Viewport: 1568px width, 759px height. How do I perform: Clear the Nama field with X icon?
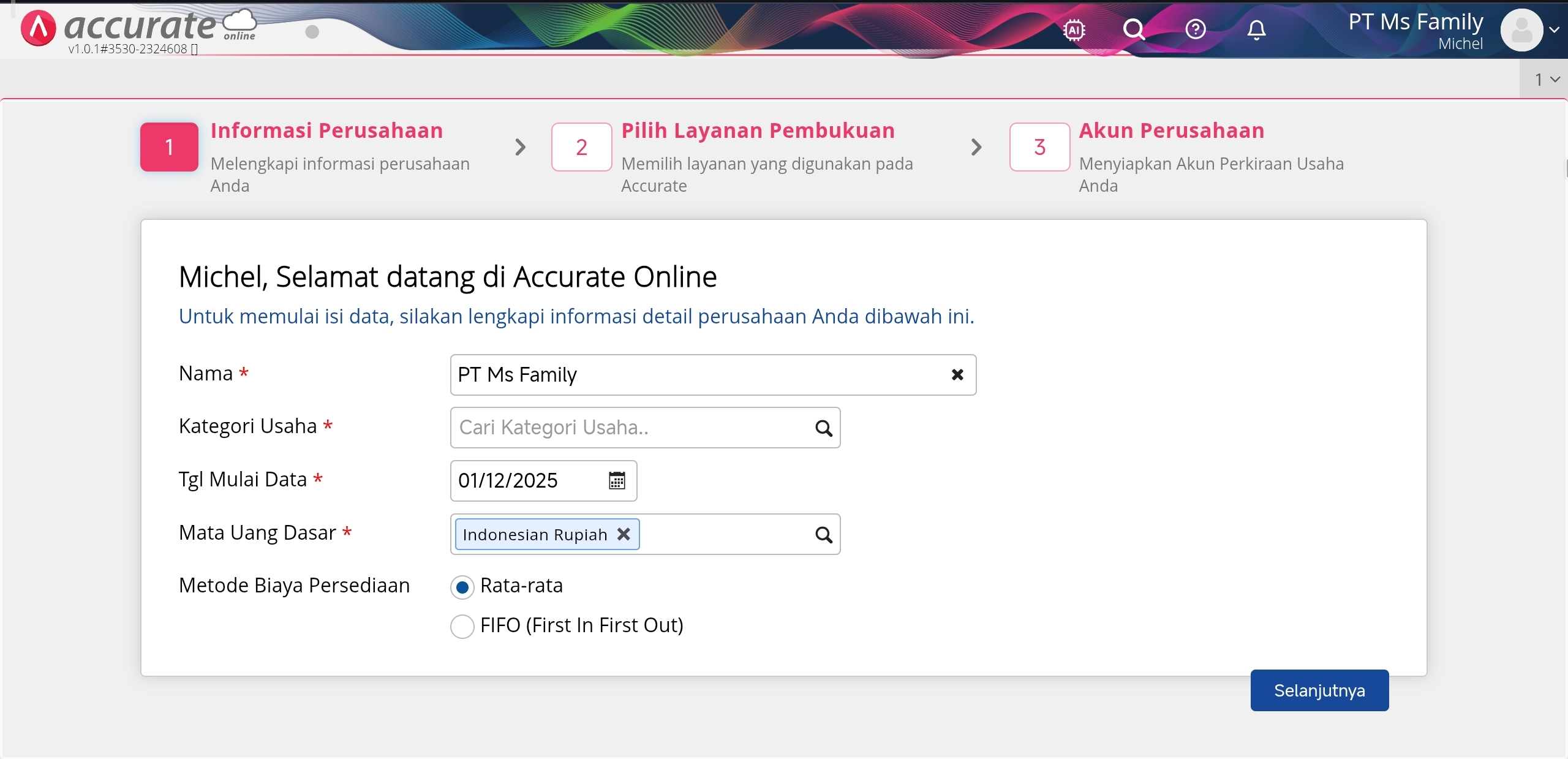(957, 375)
